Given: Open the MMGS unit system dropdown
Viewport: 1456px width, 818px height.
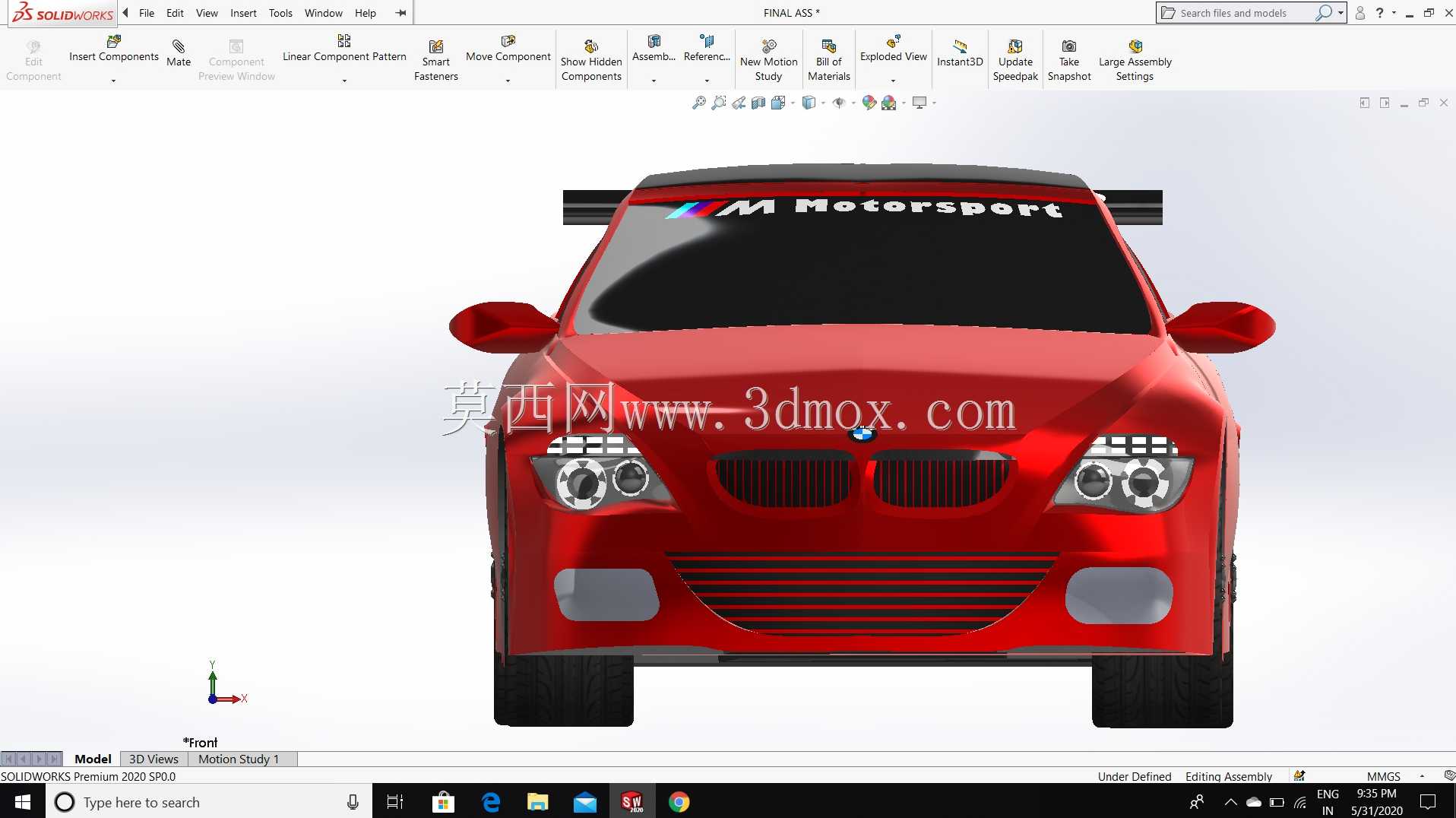Looking at the screenshot, I should tap(1422, 776).
